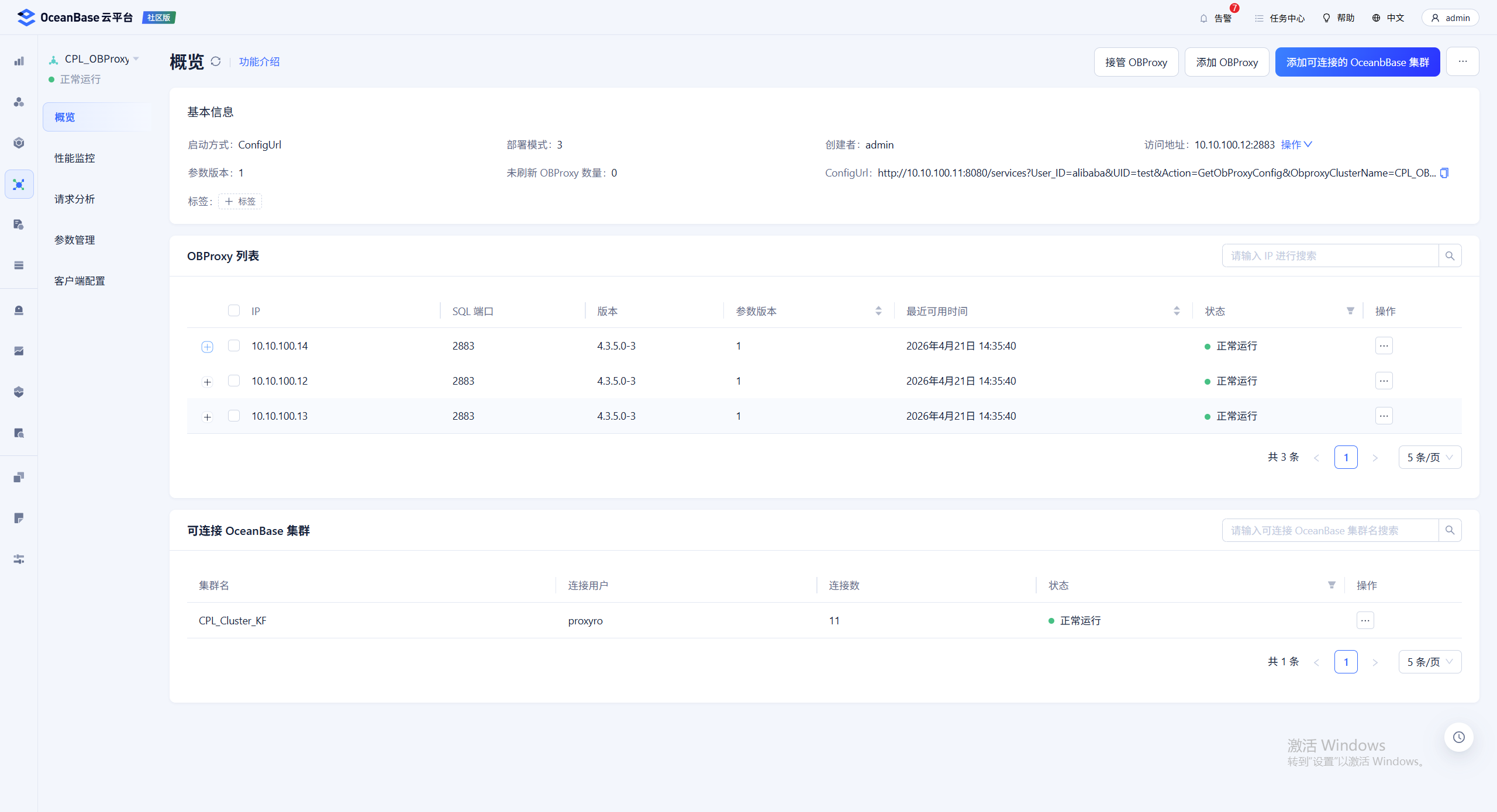Select the checkbox for 10.10.100.14
This screenshot has height=812, width=1497.
[234, 345]
